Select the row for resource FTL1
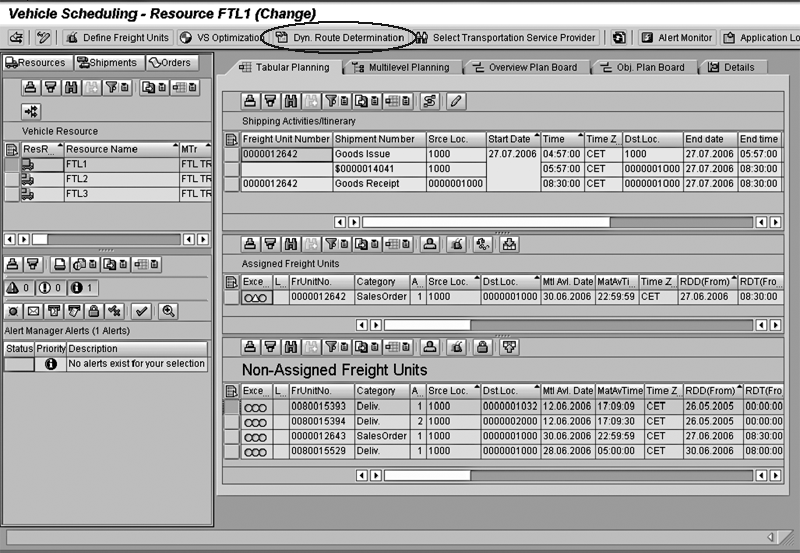The image size is (800, 553). pyautogui.click(x=11, y=164)
